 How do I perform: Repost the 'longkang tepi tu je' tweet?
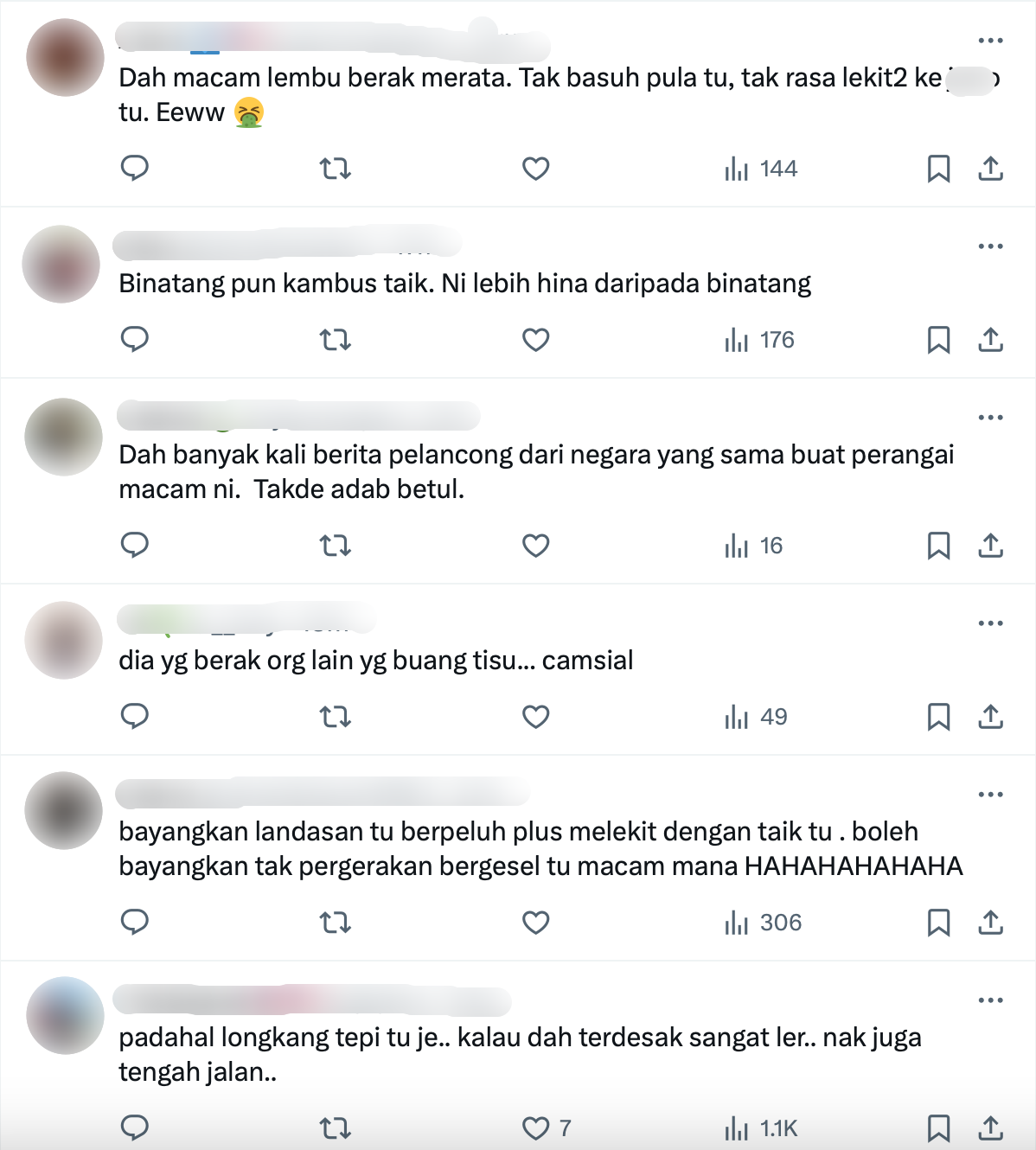tap(336, 1128)
